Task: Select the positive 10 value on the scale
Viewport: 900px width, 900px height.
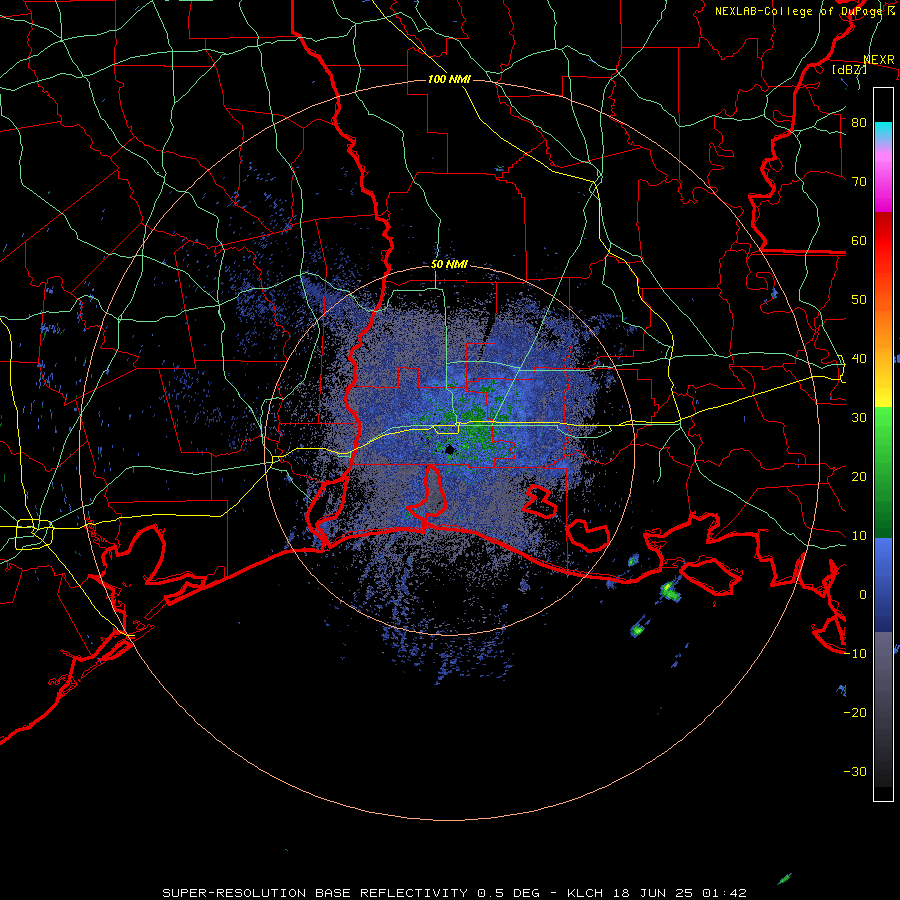Action: [859, 536]
